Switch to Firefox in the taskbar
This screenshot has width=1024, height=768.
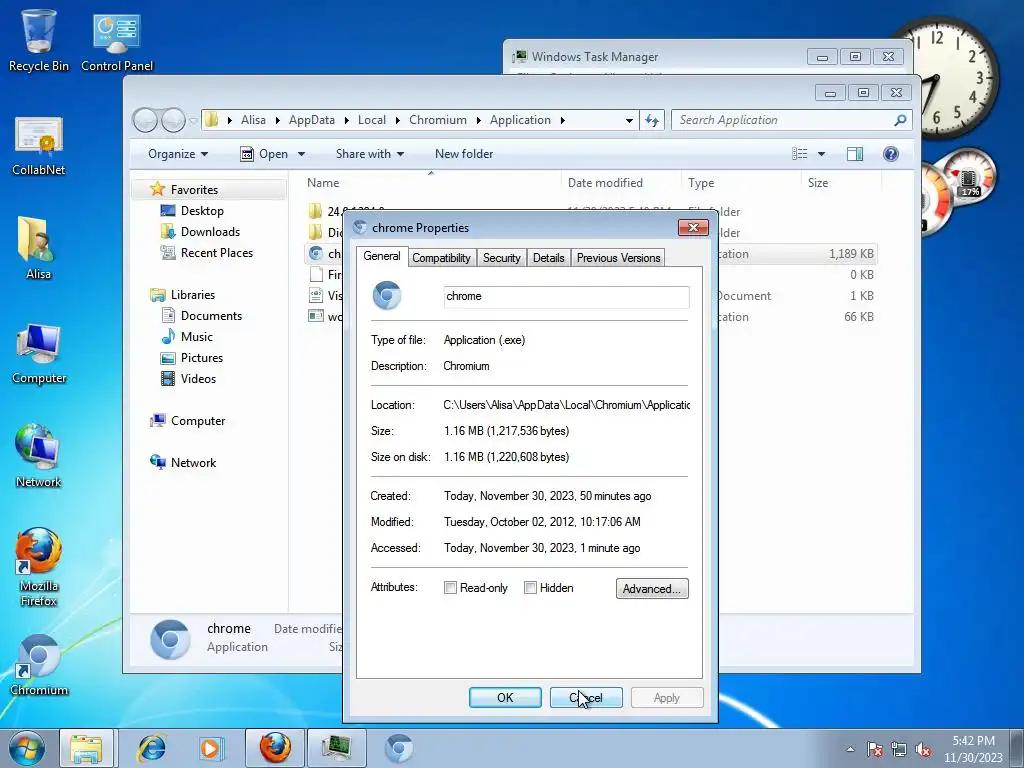pyautogui.click(x=275, y=748)
